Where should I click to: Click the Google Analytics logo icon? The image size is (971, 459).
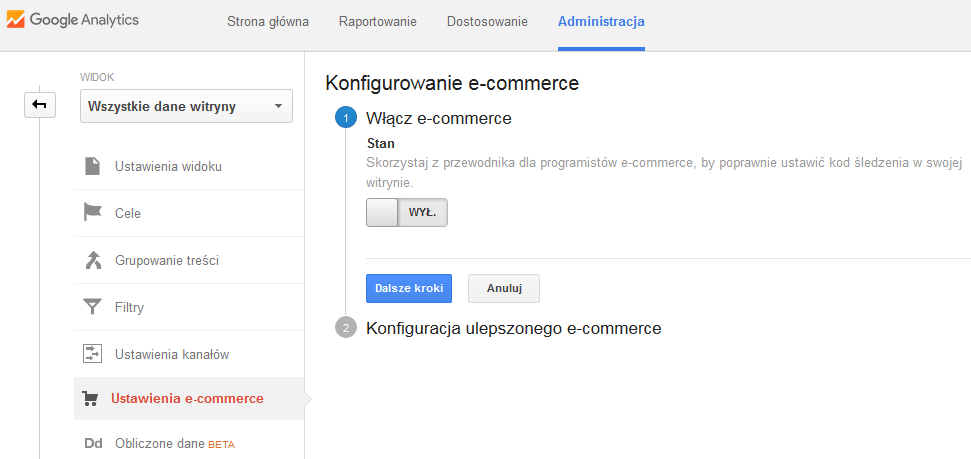coord(15,19)
